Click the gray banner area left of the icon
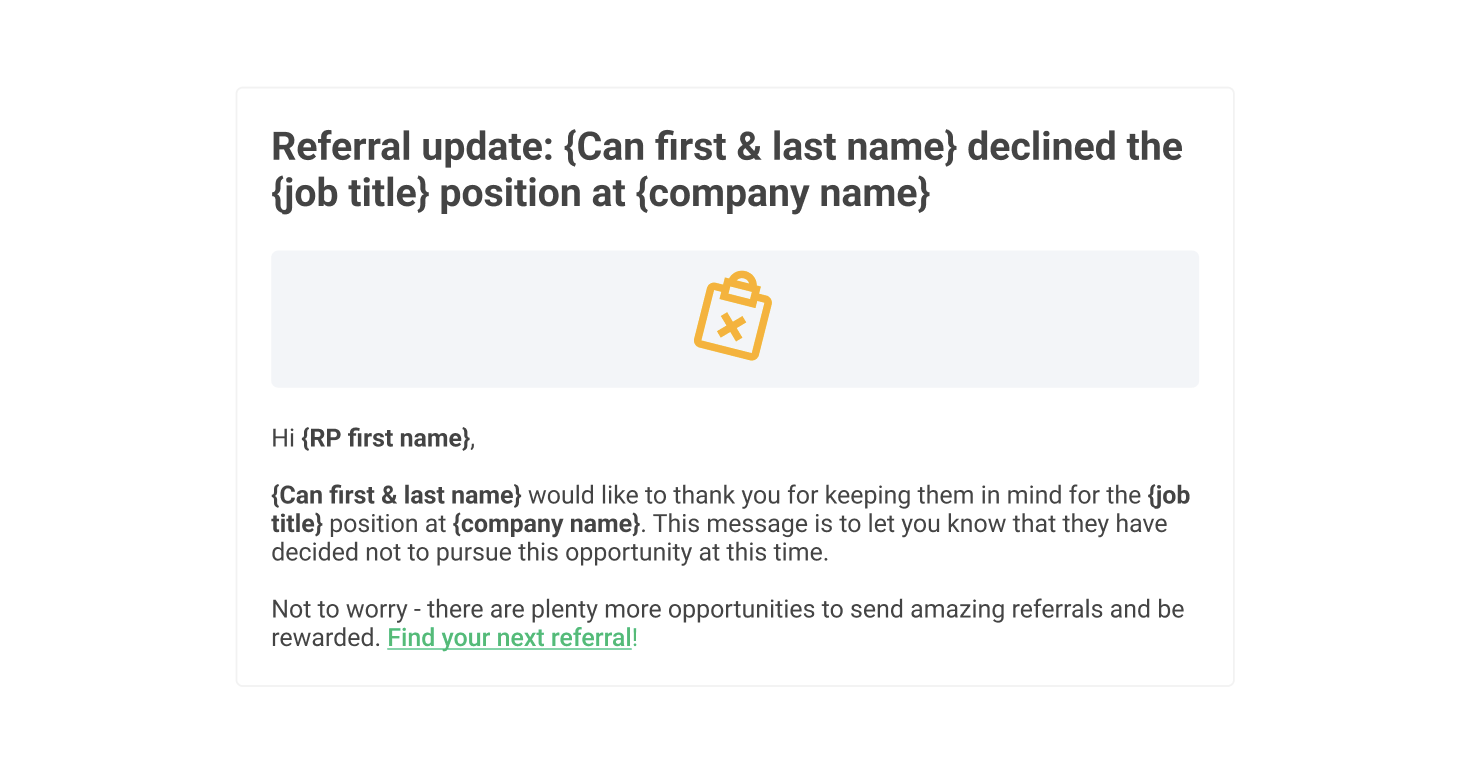 pyautogui.click(x=480, y=319)
